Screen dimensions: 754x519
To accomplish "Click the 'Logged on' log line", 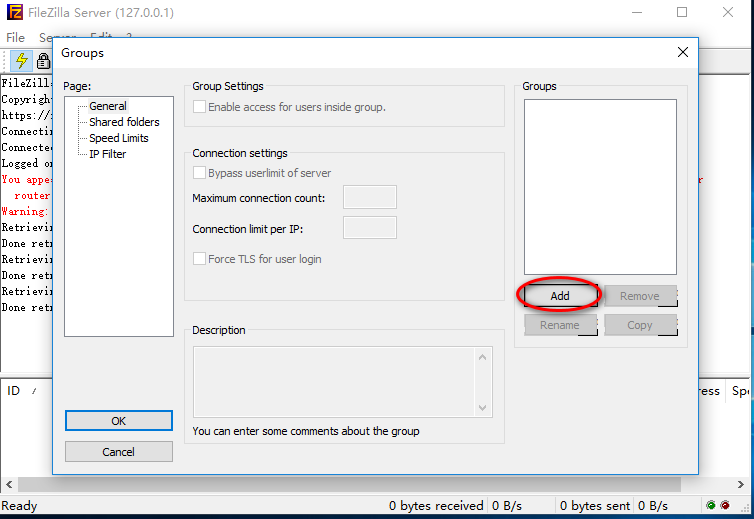I will point(26,164).
